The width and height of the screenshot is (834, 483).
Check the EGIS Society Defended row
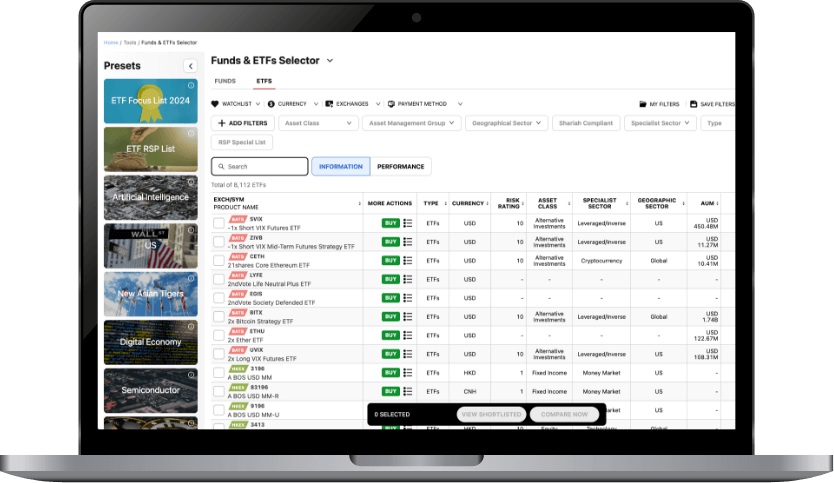(x=219, y=297)
